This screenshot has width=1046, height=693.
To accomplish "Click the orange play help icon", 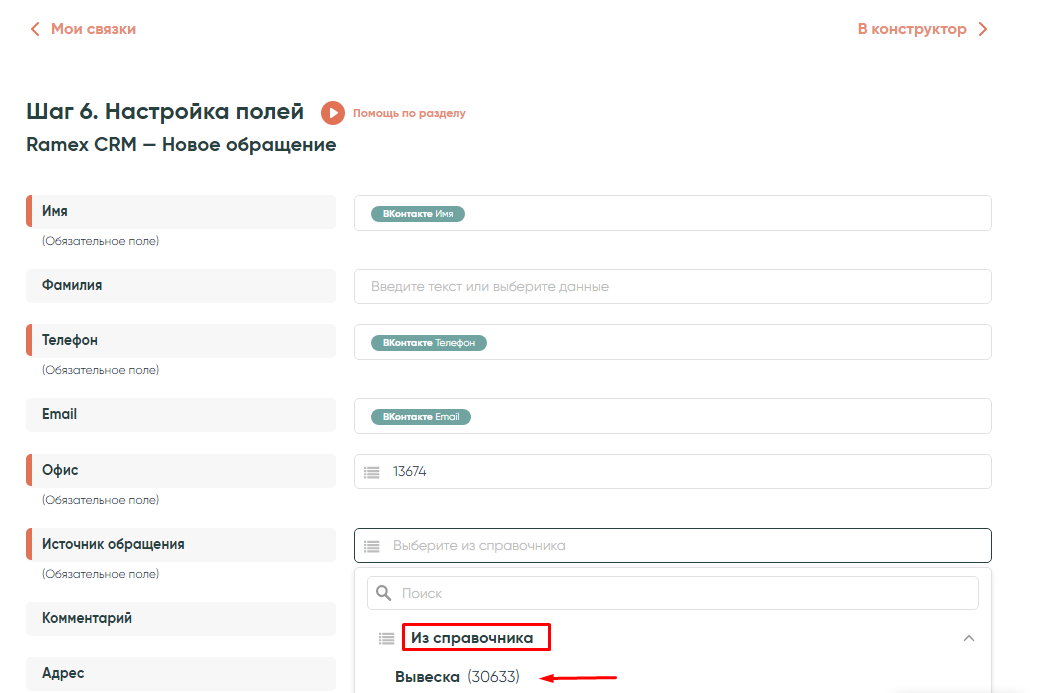I will point(333,113).
